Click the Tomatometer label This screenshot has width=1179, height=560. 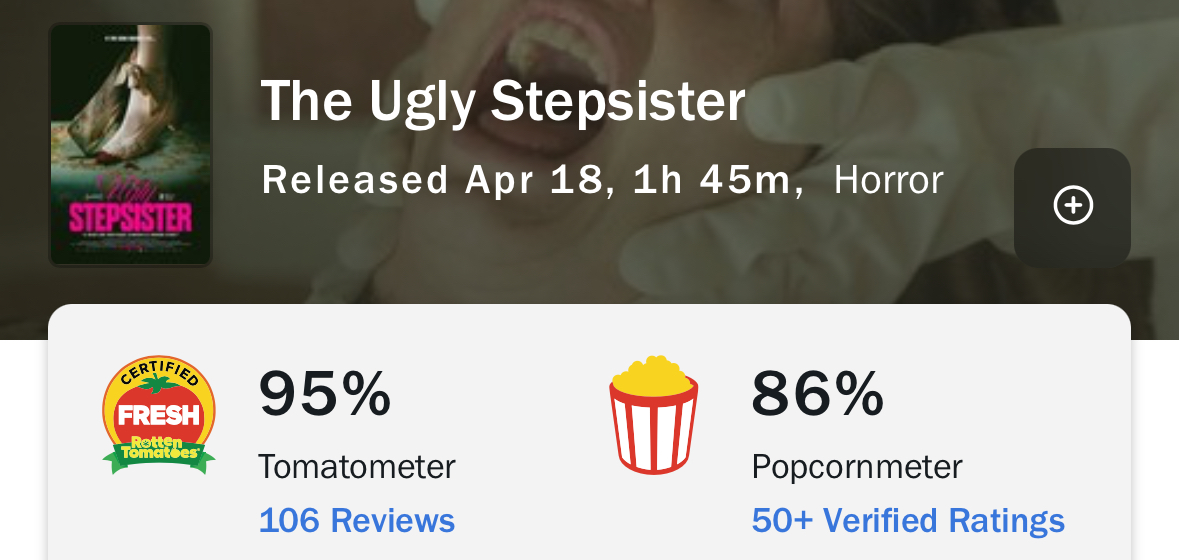coord(357,467)
